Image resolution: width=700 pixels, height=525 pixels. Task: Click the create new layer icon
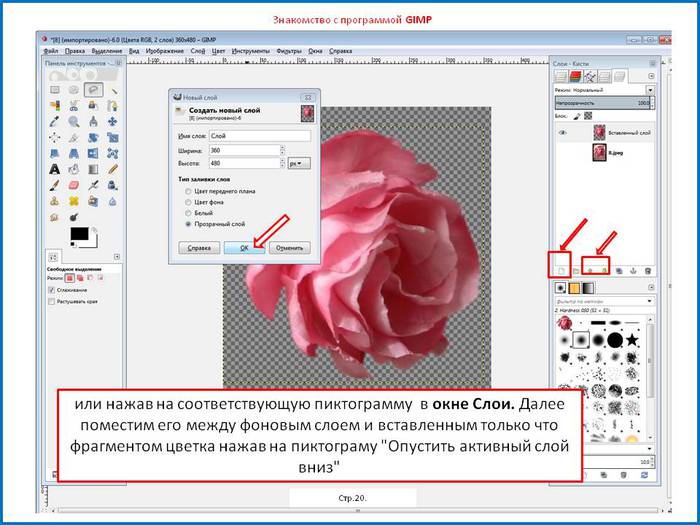[561, 271]
